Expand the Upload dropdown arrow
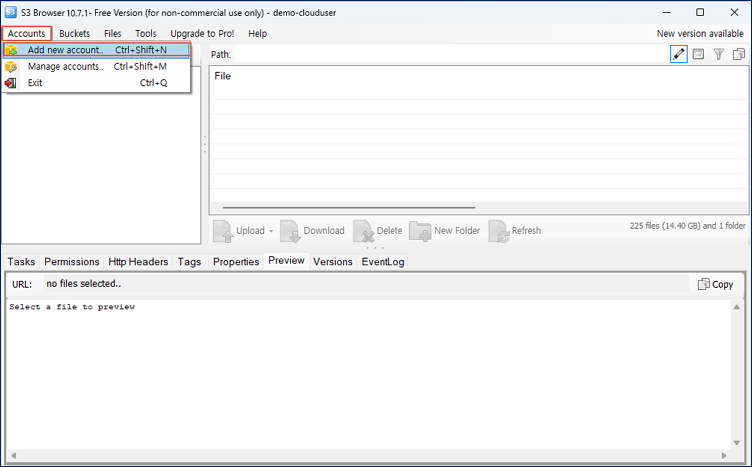 271,231
